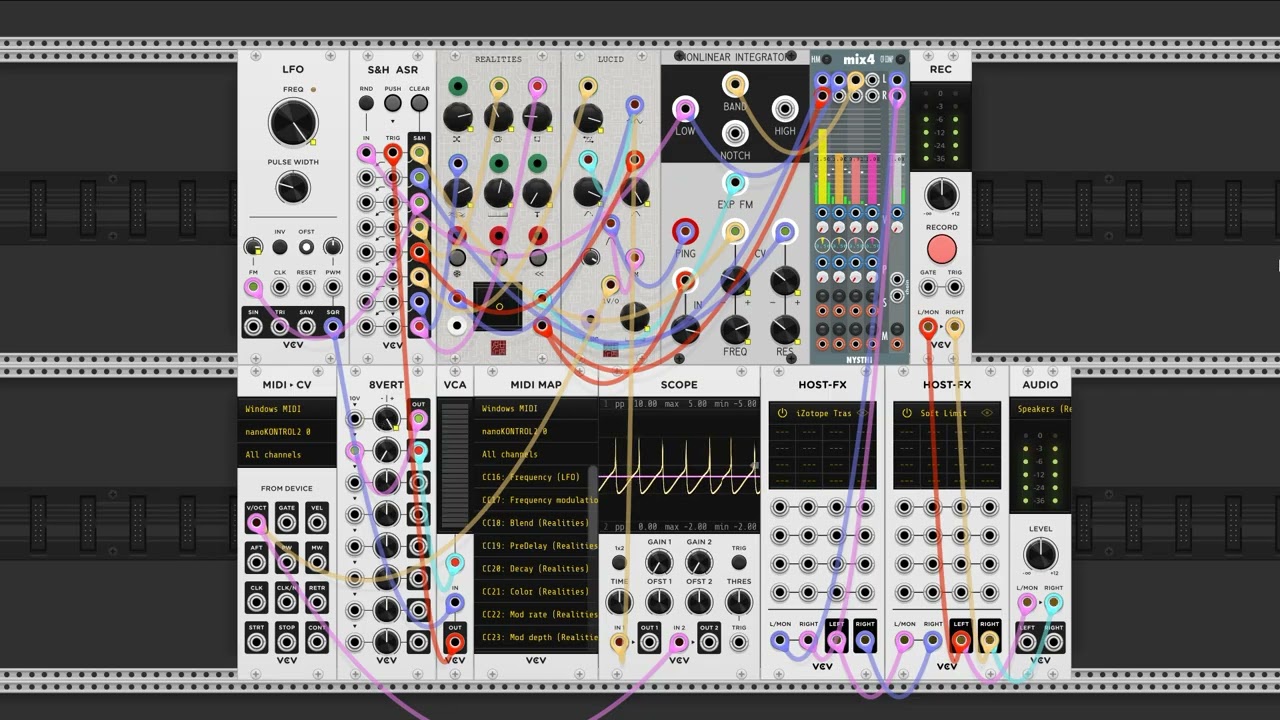Click the PWM input jack on LFO
Image resolution: width=1280 pixels, height=720 pixels.
tap(332, 288)
